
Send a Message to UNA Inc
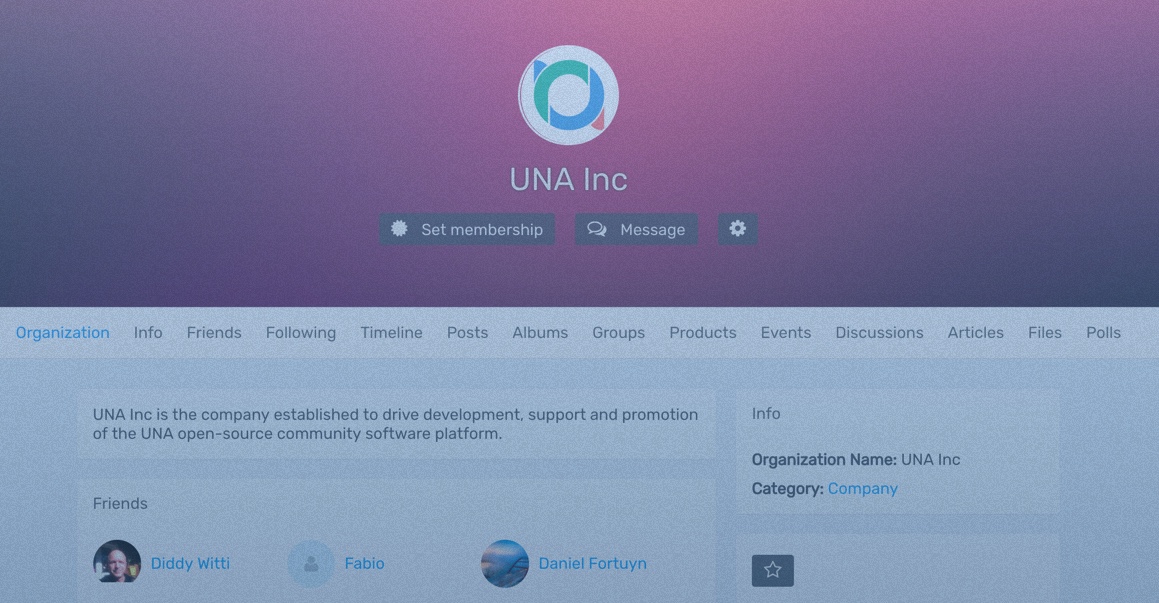tap(636, 229)
